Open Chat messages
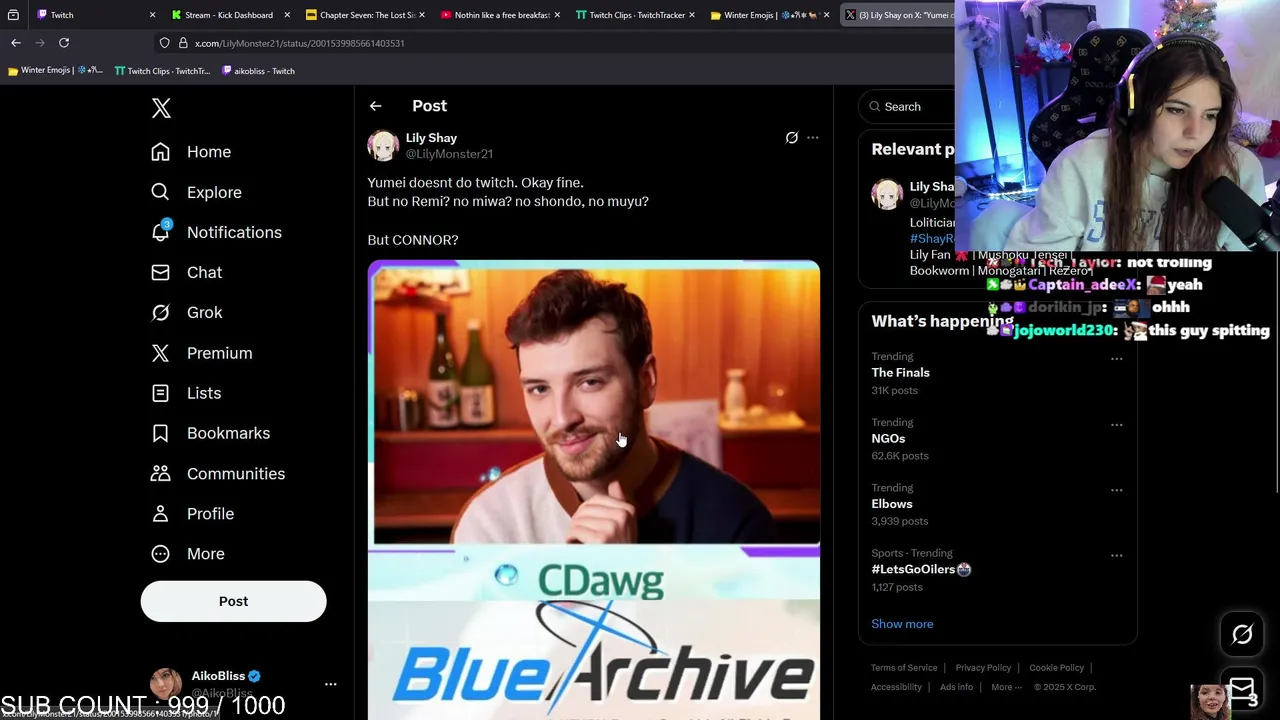Viewport: 1280px width, 720px height. click(x=186, y=272)
